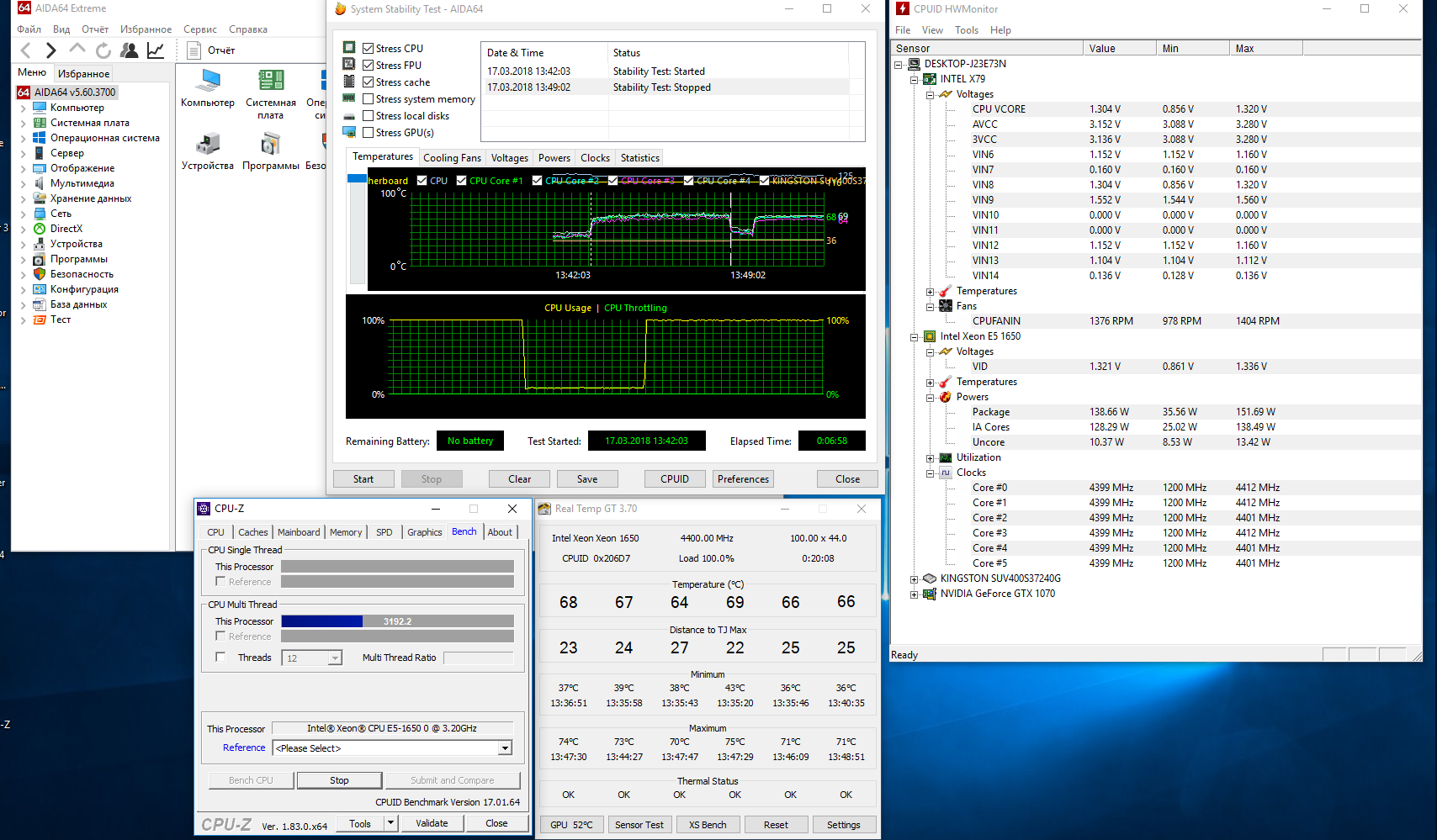1437x840 pixels.
Task: Open the CPU-Z Memory tab
Action: click(x=346, y=532)
